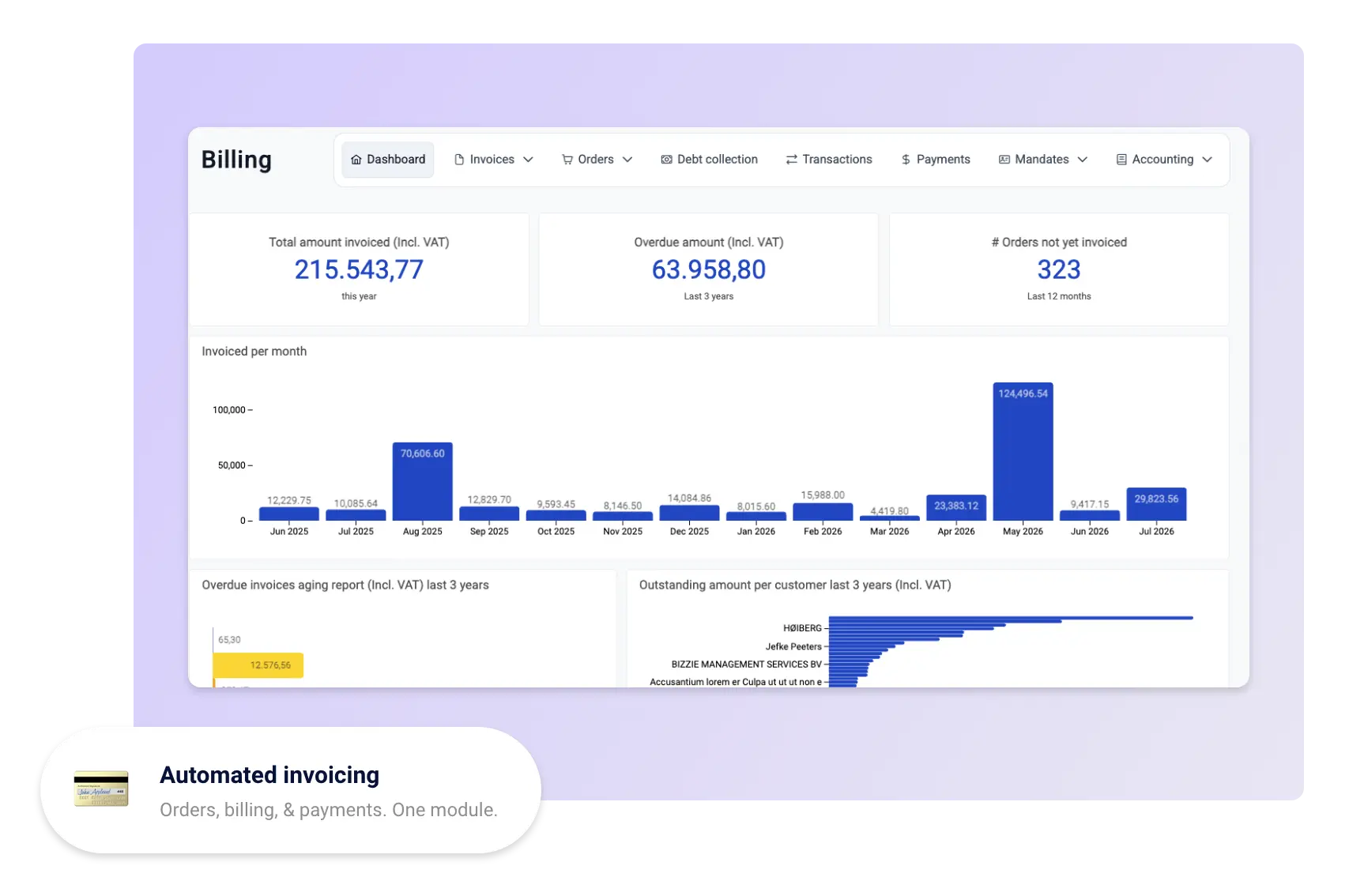1349x896 pixels.
Task: Click Overdue invoices aging report title
Action: point(345,585)
